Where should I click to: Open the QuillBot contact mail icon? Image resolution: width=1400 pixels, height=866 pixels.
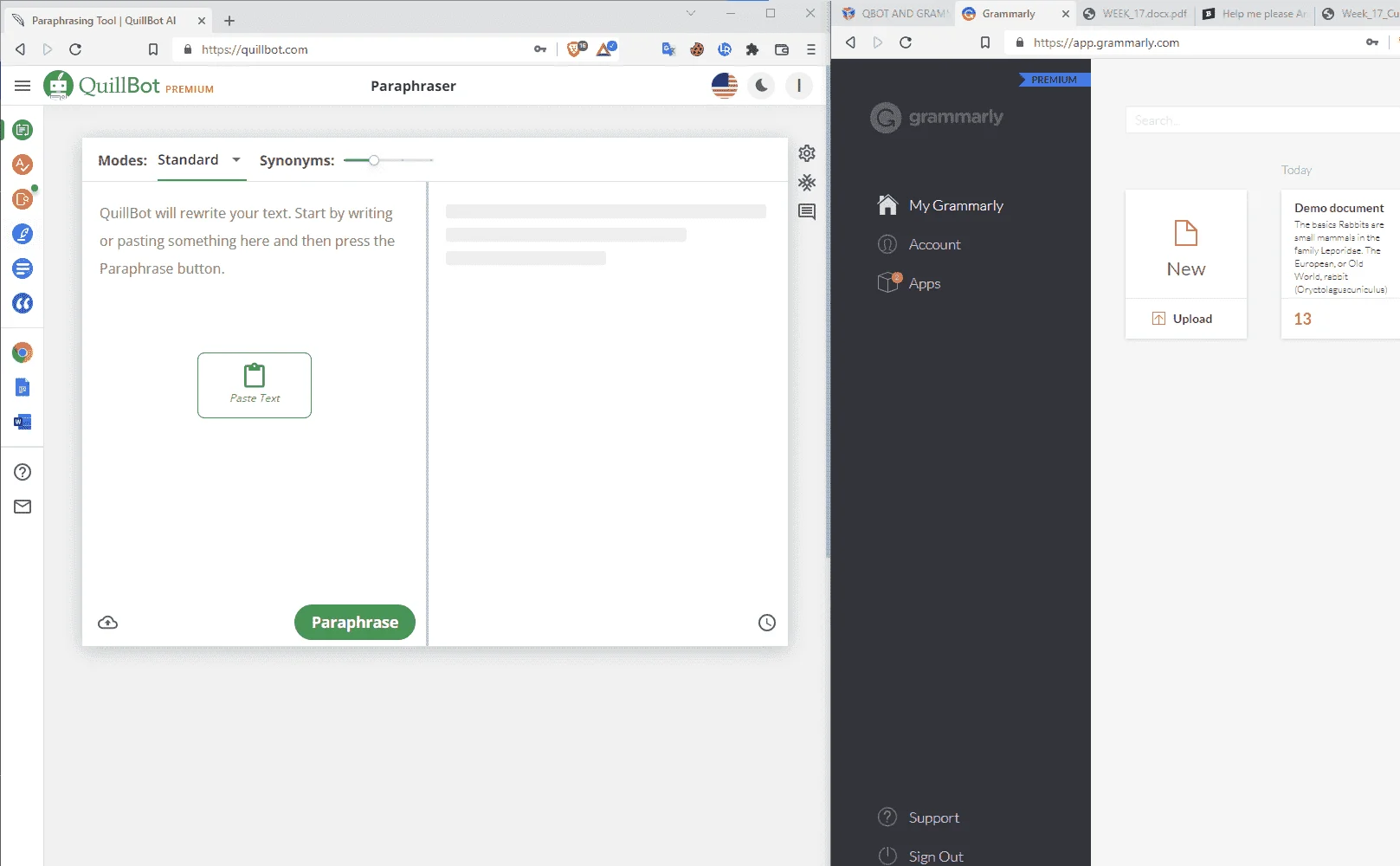point(23,507)
